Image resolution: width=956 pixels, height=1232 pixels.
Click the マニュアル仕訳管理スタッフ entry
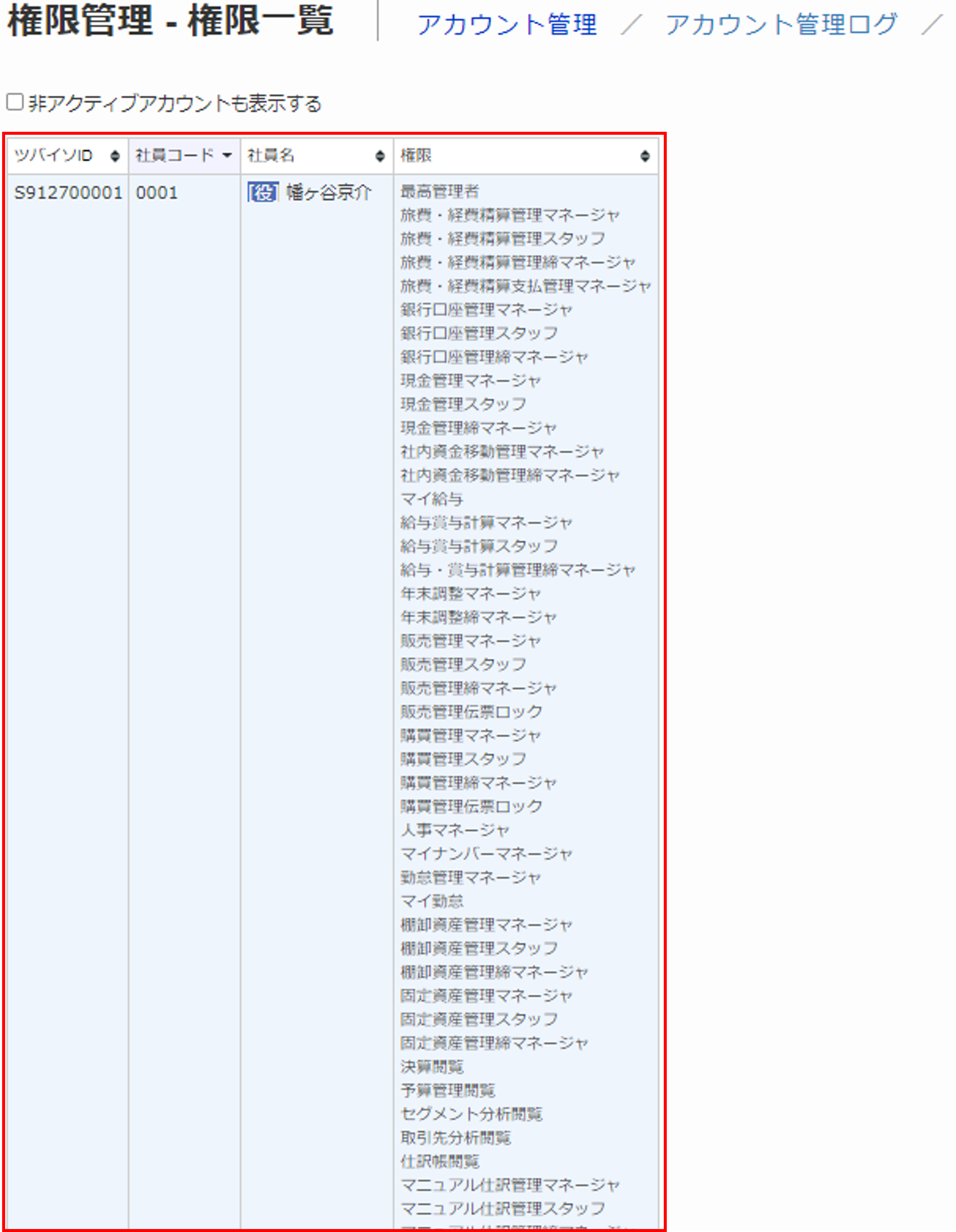point(503,1210)
